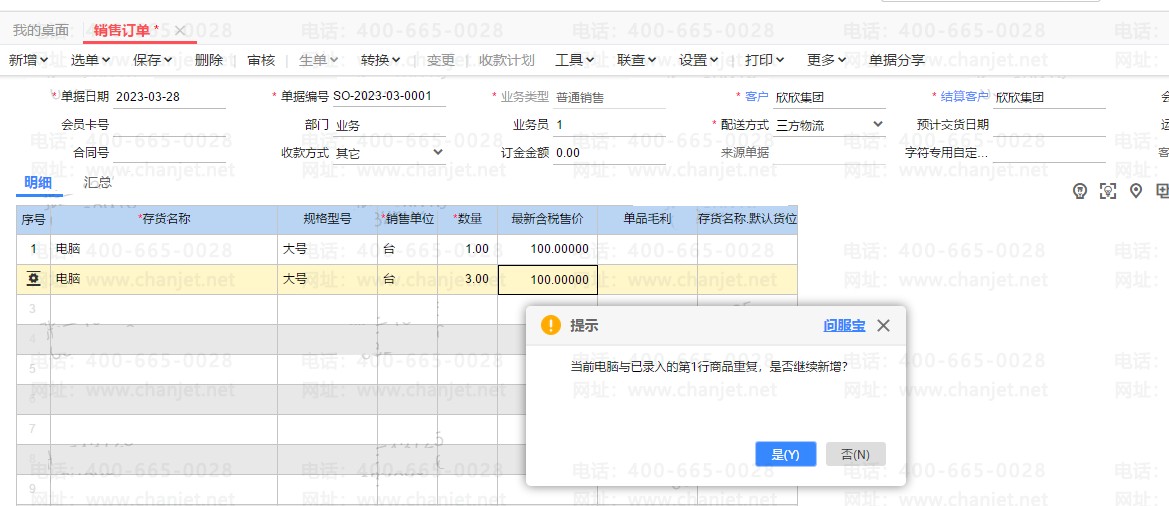Click the 单据分享 toolbar button
The image size is (1169, 506).
pos(897,60)
